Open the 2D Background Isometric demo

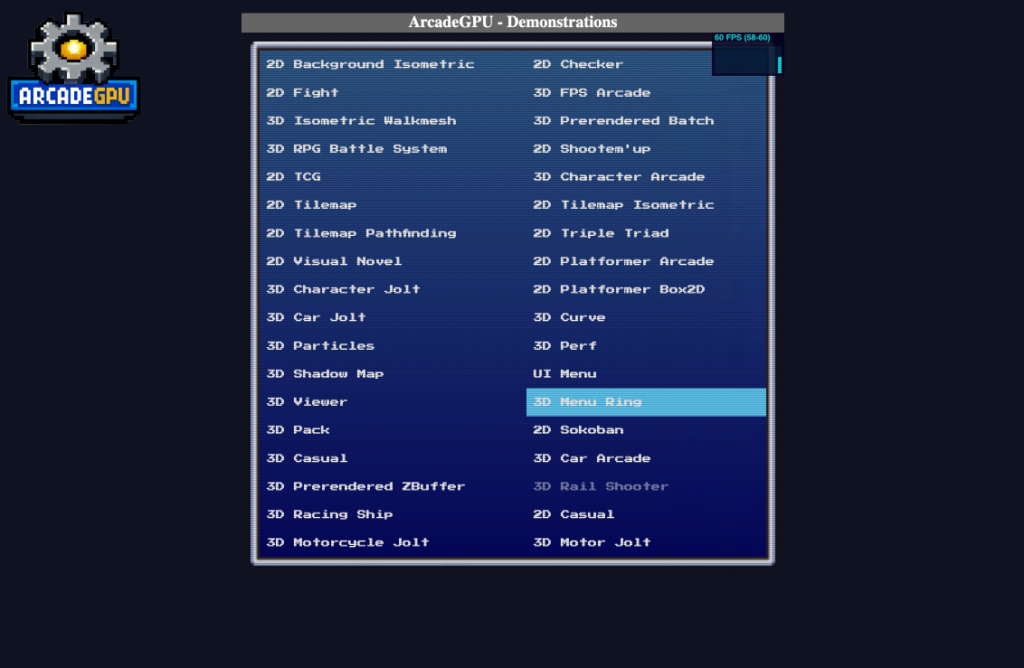click(x=370, y=64)
